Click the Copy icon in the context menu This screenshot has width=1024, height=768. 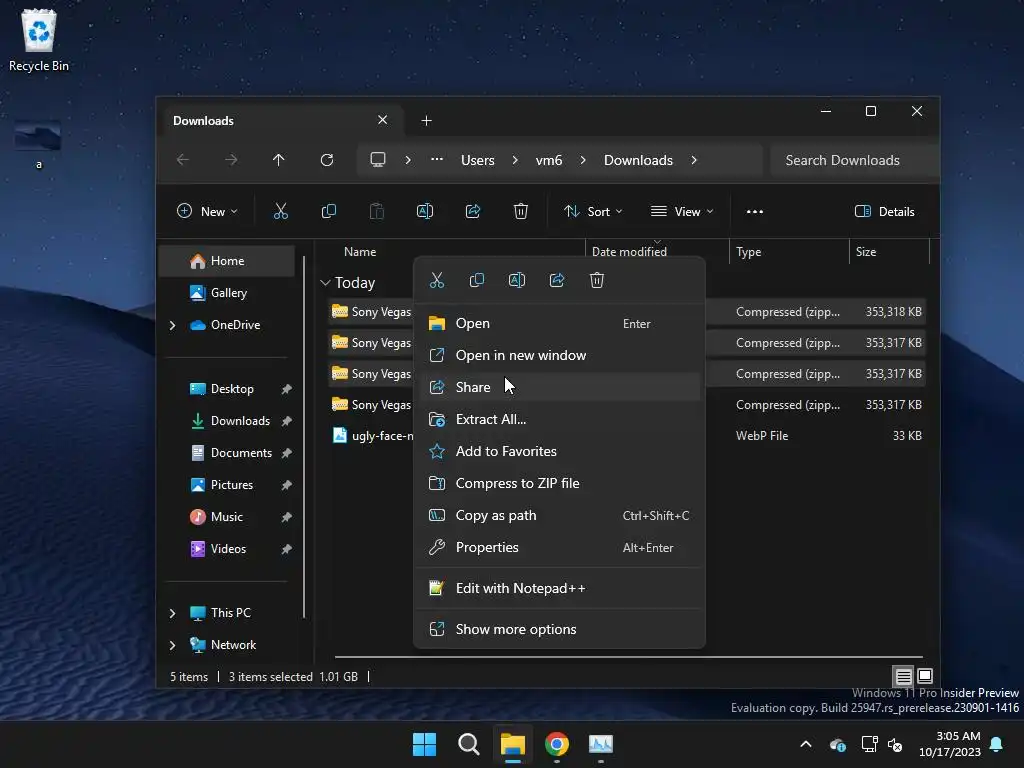(477, 280)
